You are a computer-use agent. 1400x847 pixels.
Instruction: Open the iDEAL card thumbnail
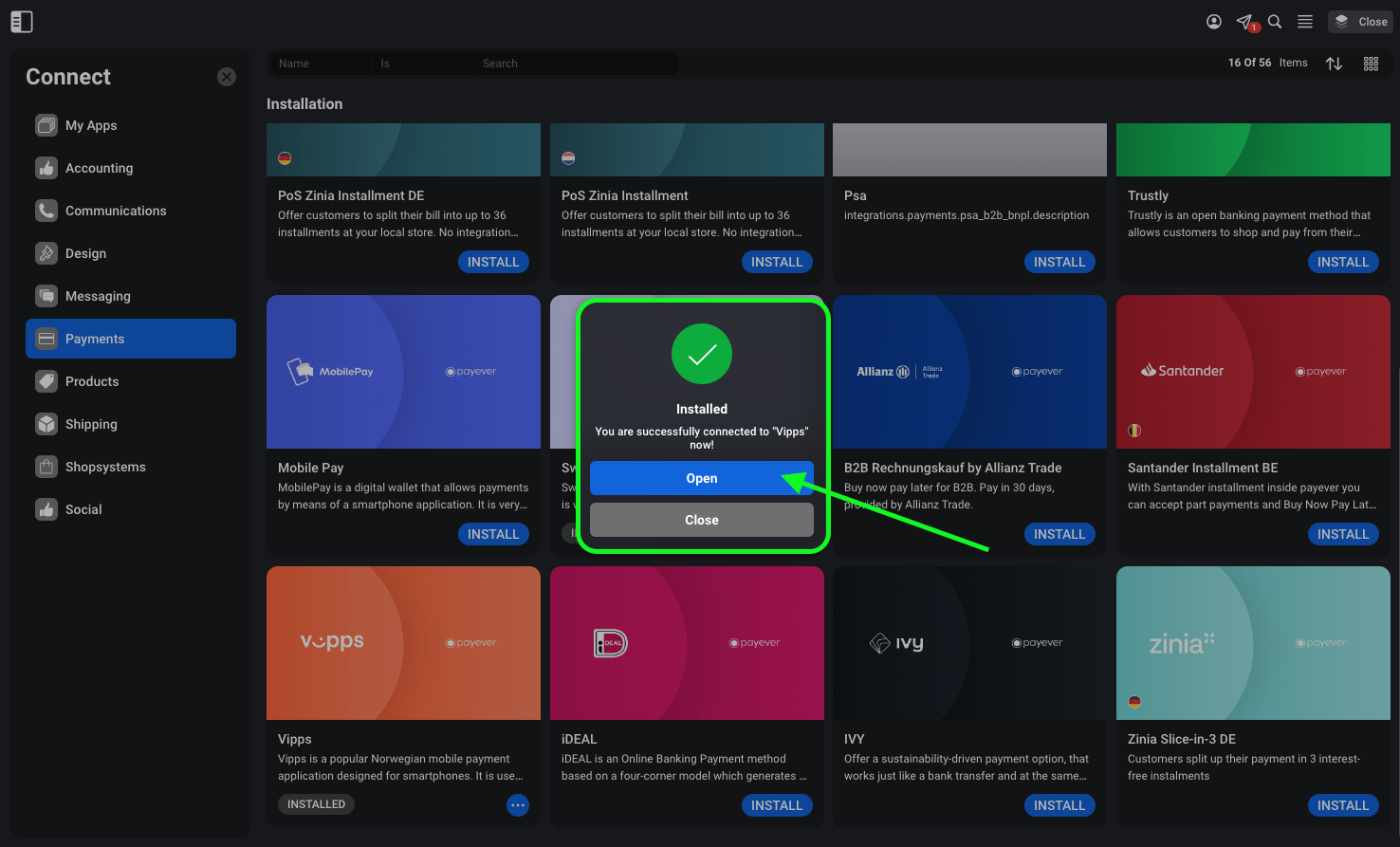(687, 643)
